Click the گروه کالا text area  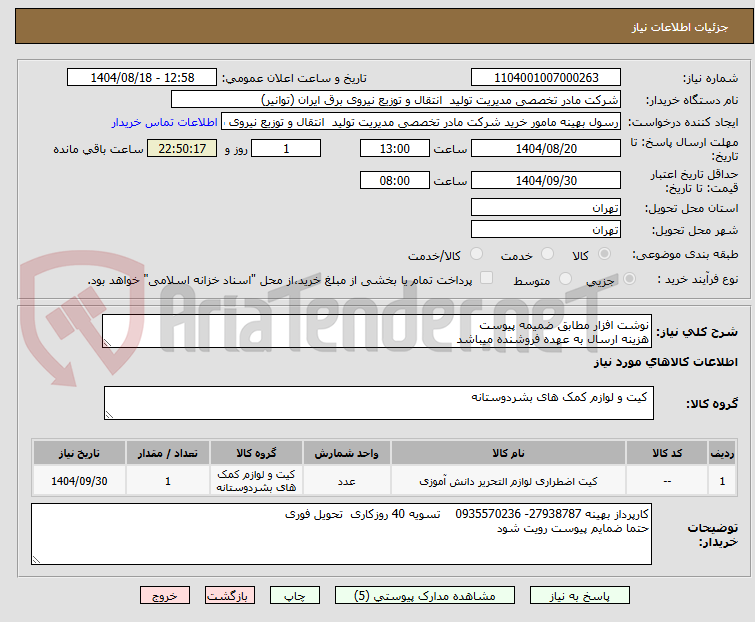coord(378,403)
